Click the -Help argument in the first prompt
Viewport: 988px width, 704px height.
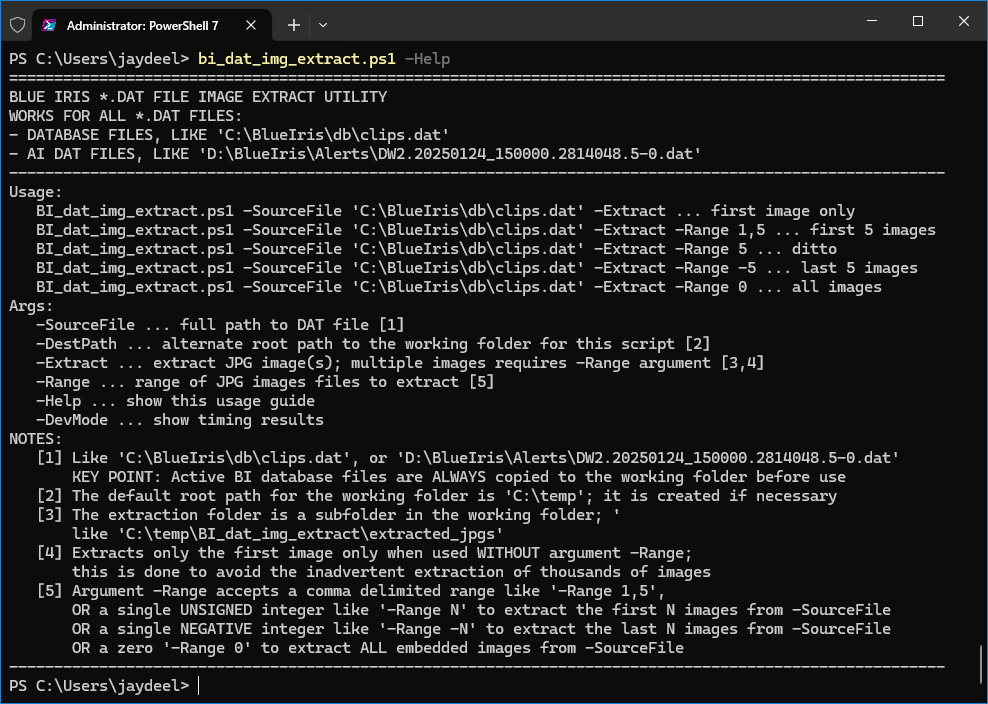(x=428, y=59)
